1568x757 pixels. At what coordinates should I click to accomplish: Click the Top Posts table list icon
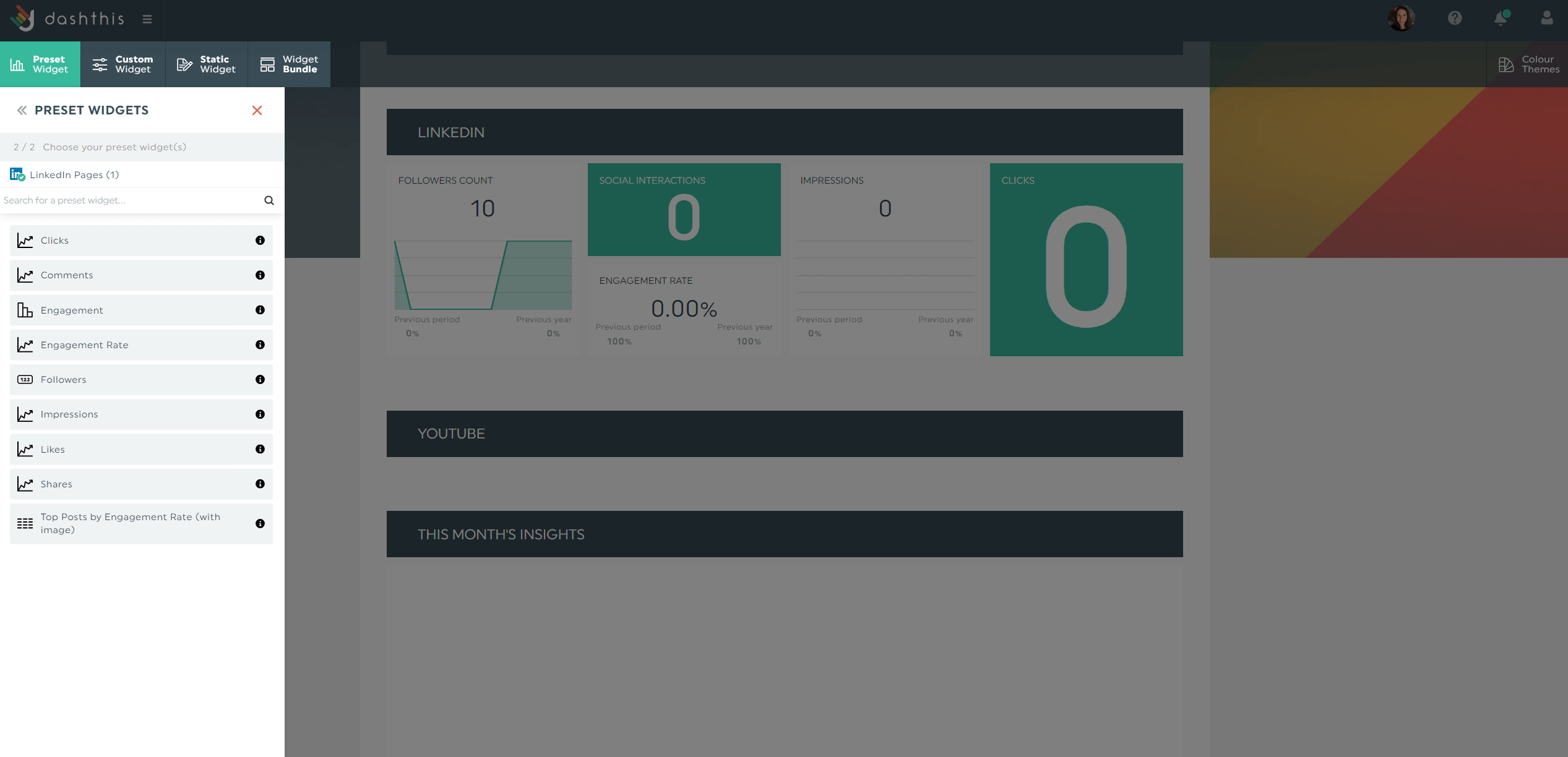(x=25, y=524)
